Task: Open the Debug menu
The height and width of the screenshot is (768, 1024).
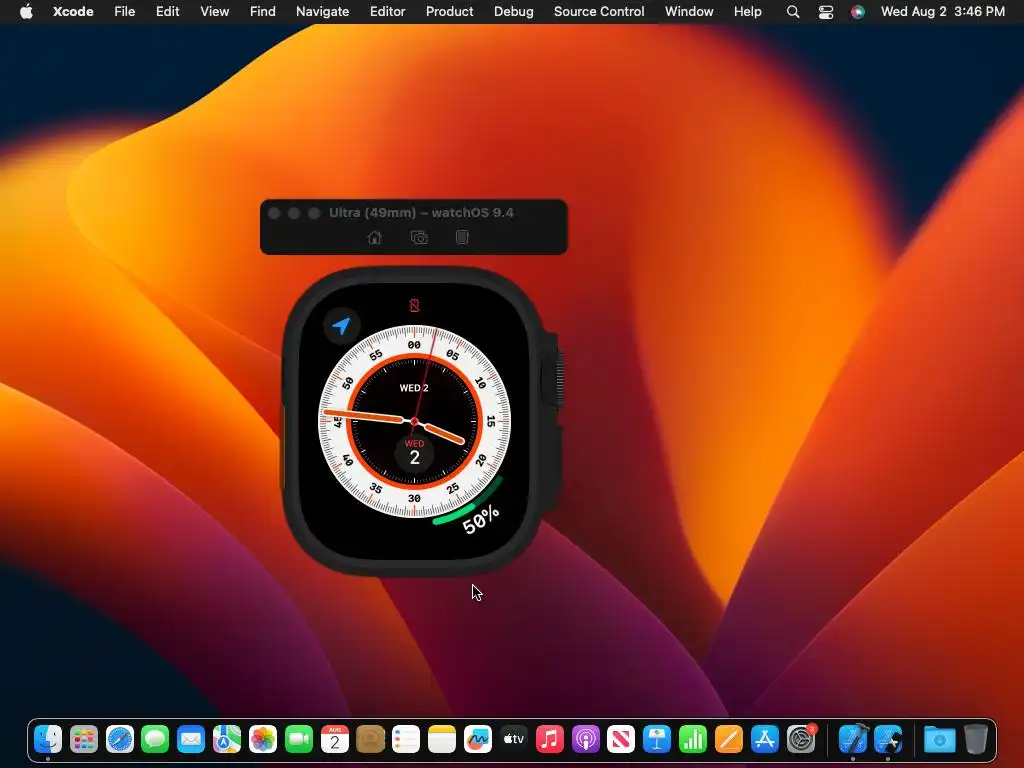Action: tap(513, 12)
